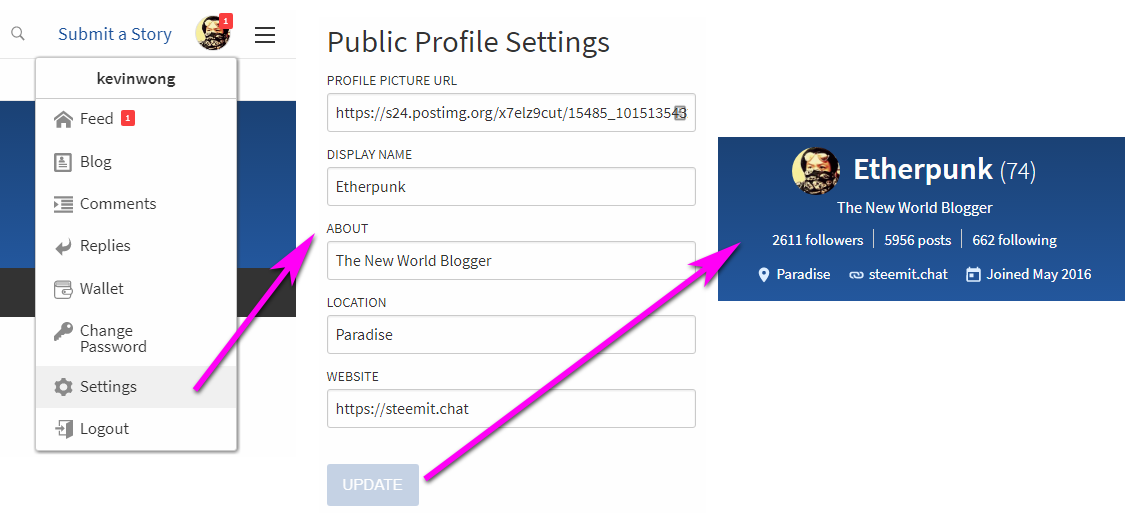
Task: Click the Submit a Story link
Action: 115,34
